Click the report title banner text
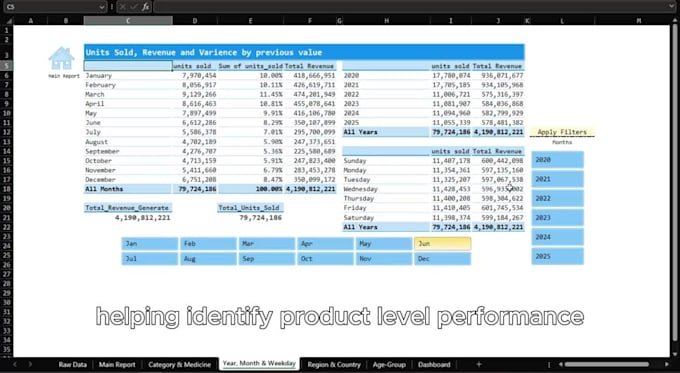 tap(204, 52)
